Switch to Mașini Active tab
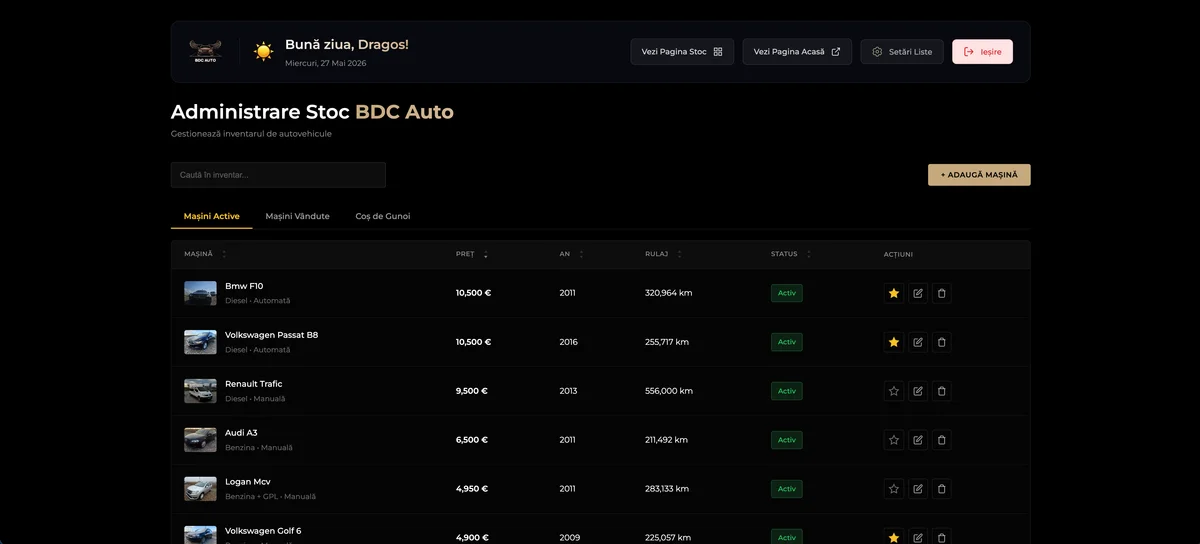Viewport: 1200px width, 544px height. click(x=212, y=216)
